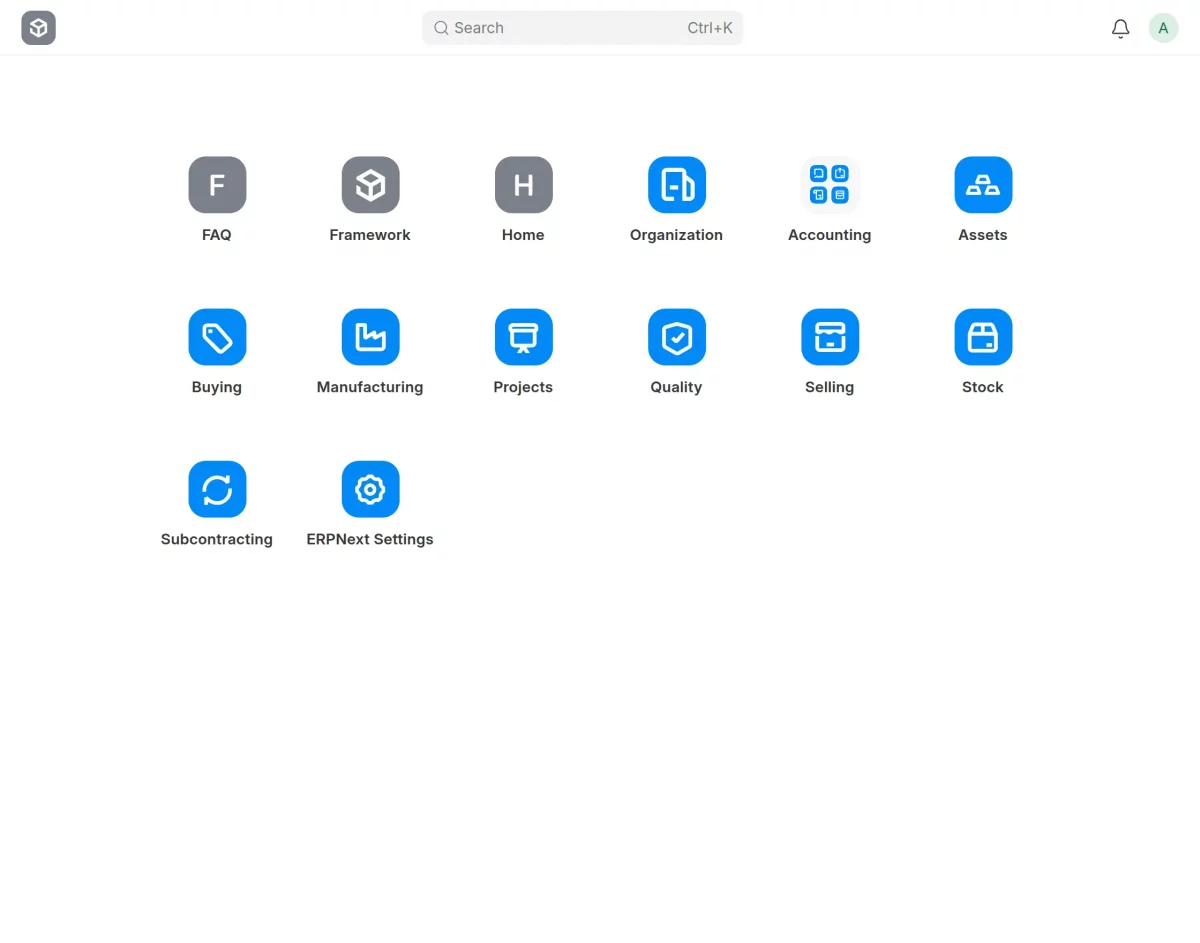This screenshot has height=943, width=1200.
Task: Open the ERPNext Settings gear icon
Action: 370,489
